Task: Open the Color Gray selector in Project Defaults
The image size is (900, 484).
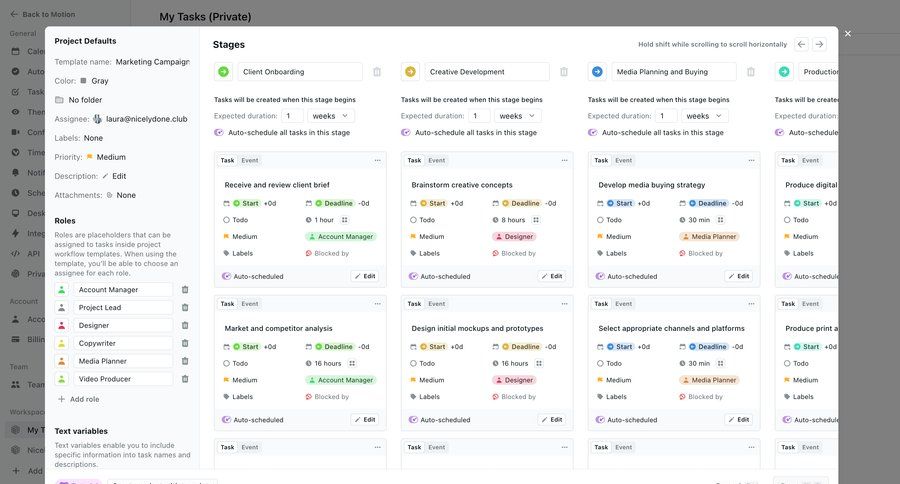Action: point(94,81)
